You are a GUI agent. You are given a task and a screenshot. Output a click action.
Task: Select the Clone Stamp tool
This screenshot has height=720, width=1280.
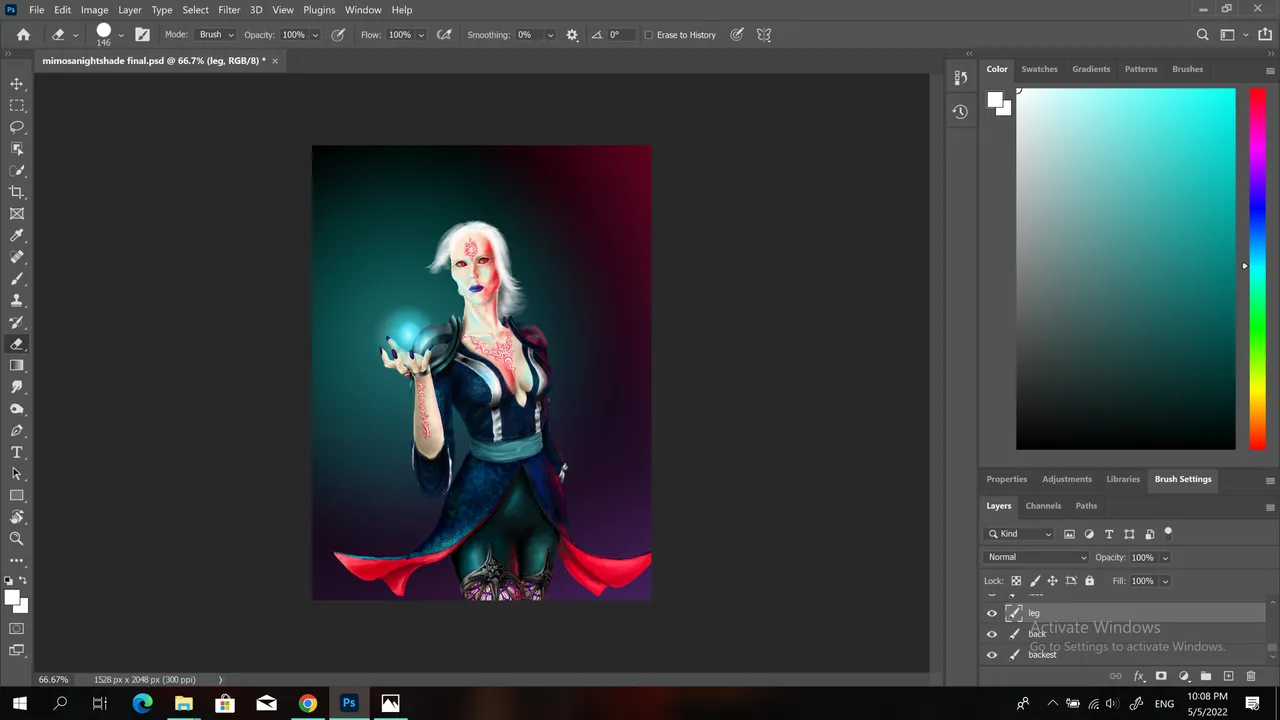(x=17, y=300)
